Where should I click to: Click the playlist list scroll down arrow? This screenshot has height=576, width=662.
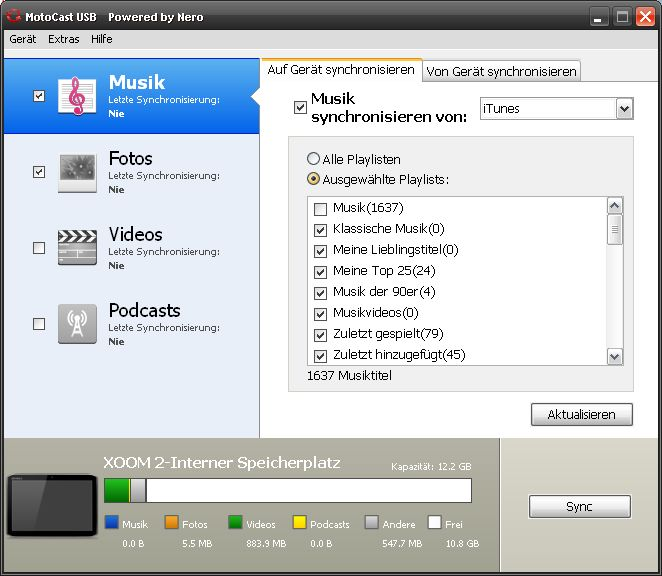click(615, 357)
